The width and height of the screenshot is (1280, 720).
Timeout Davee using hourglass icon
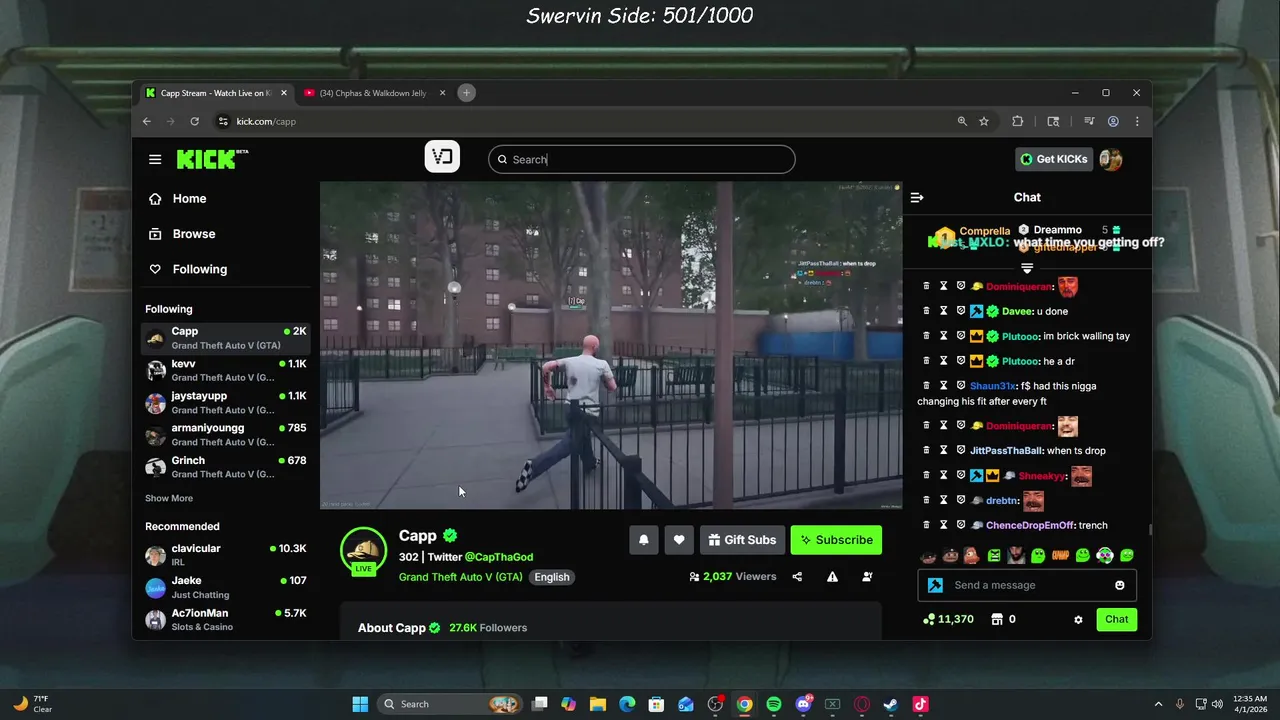pyautogui.click(x=943, y=311)
